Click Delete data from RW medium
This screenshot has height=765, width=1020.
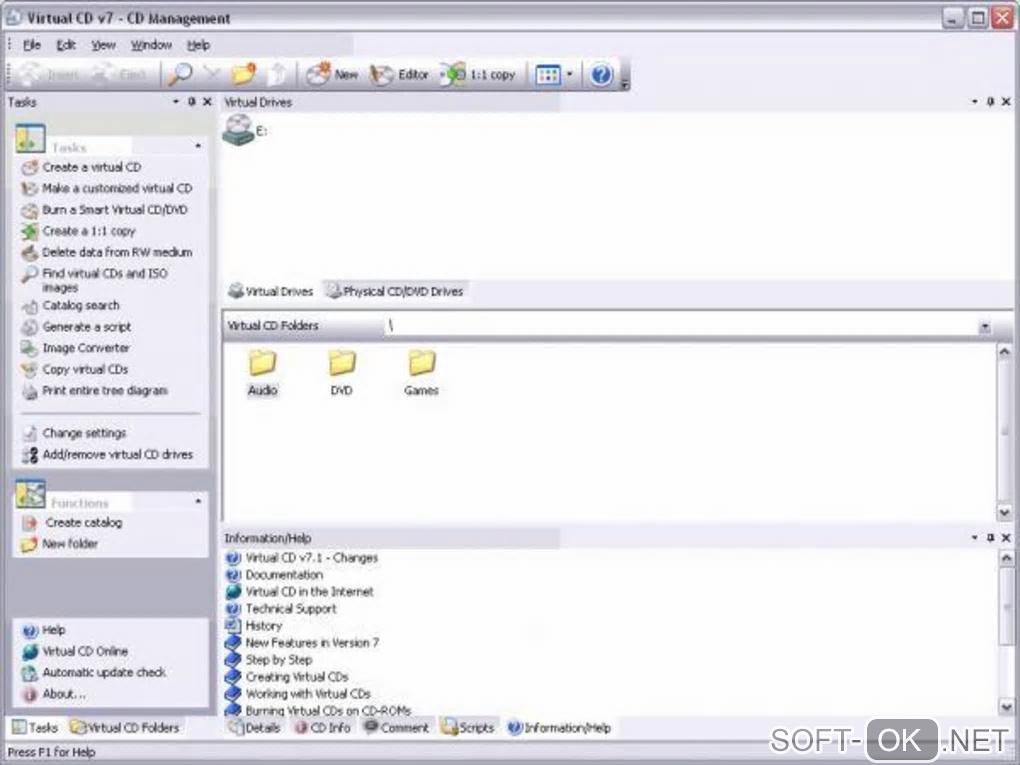tap(107, 252)
